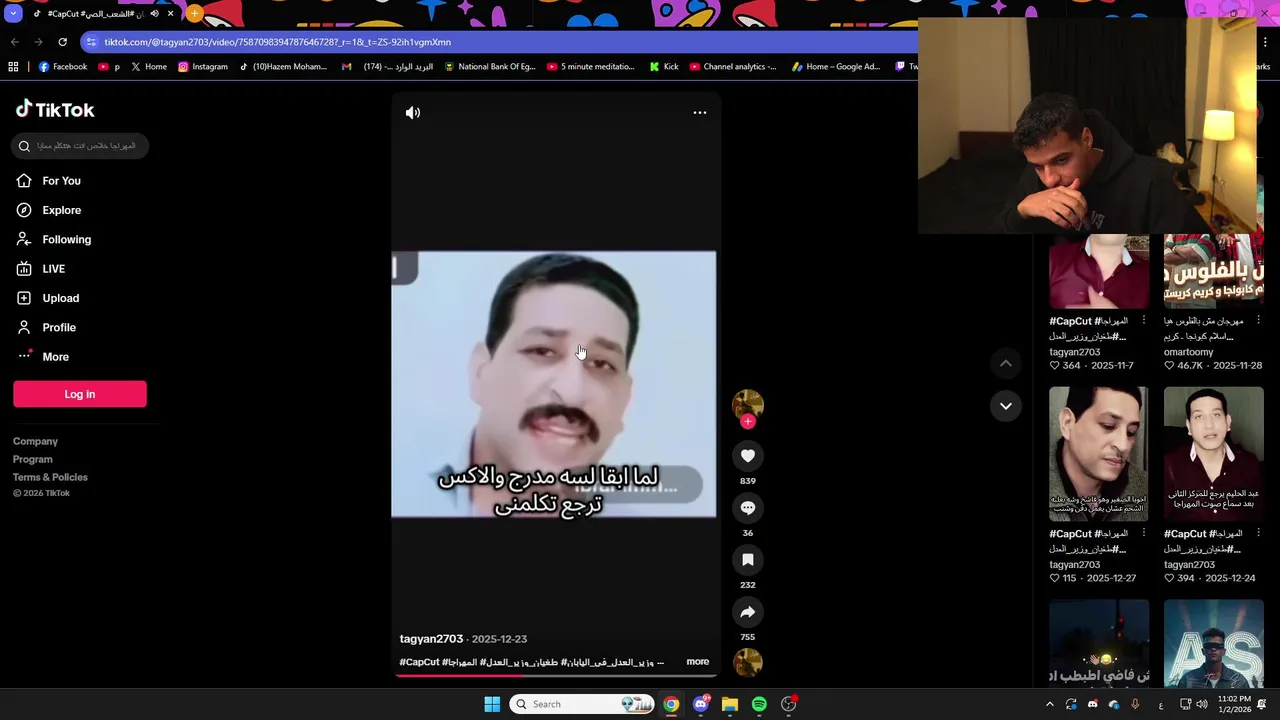Click the Chrome address bar URL

[278, 42]
